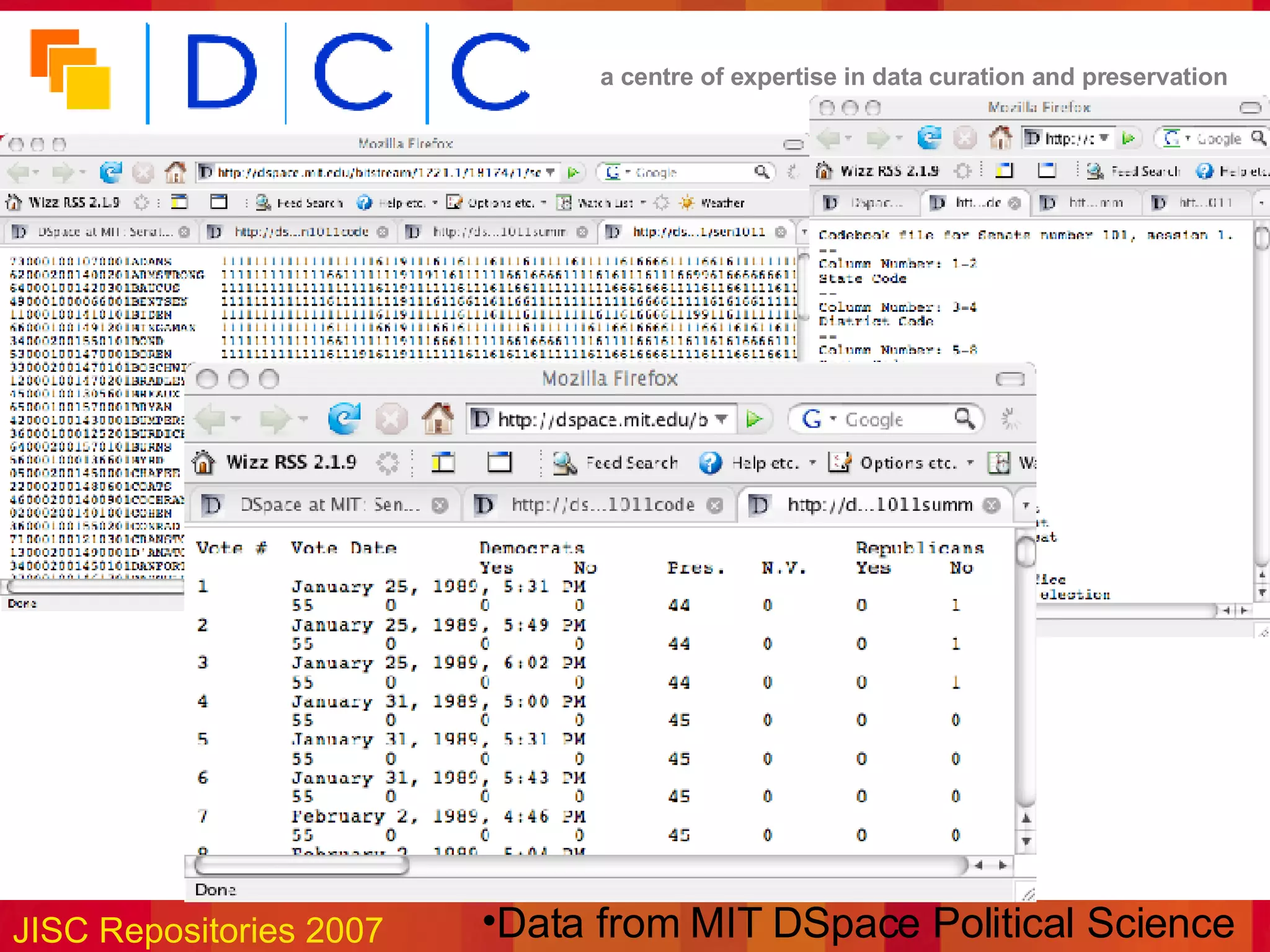The width and height of the screenshot is (1270, 952).
Task: Click second Wizz window icon in front window
Action: (x=499, y=462)
